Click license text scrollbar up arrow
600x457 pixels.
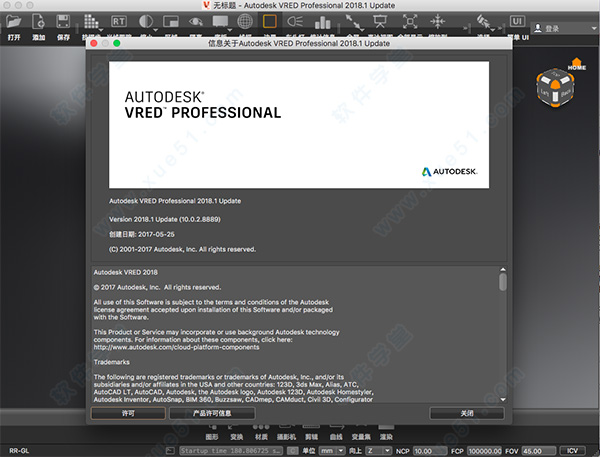pyautogui.click(x=503, y=269)
